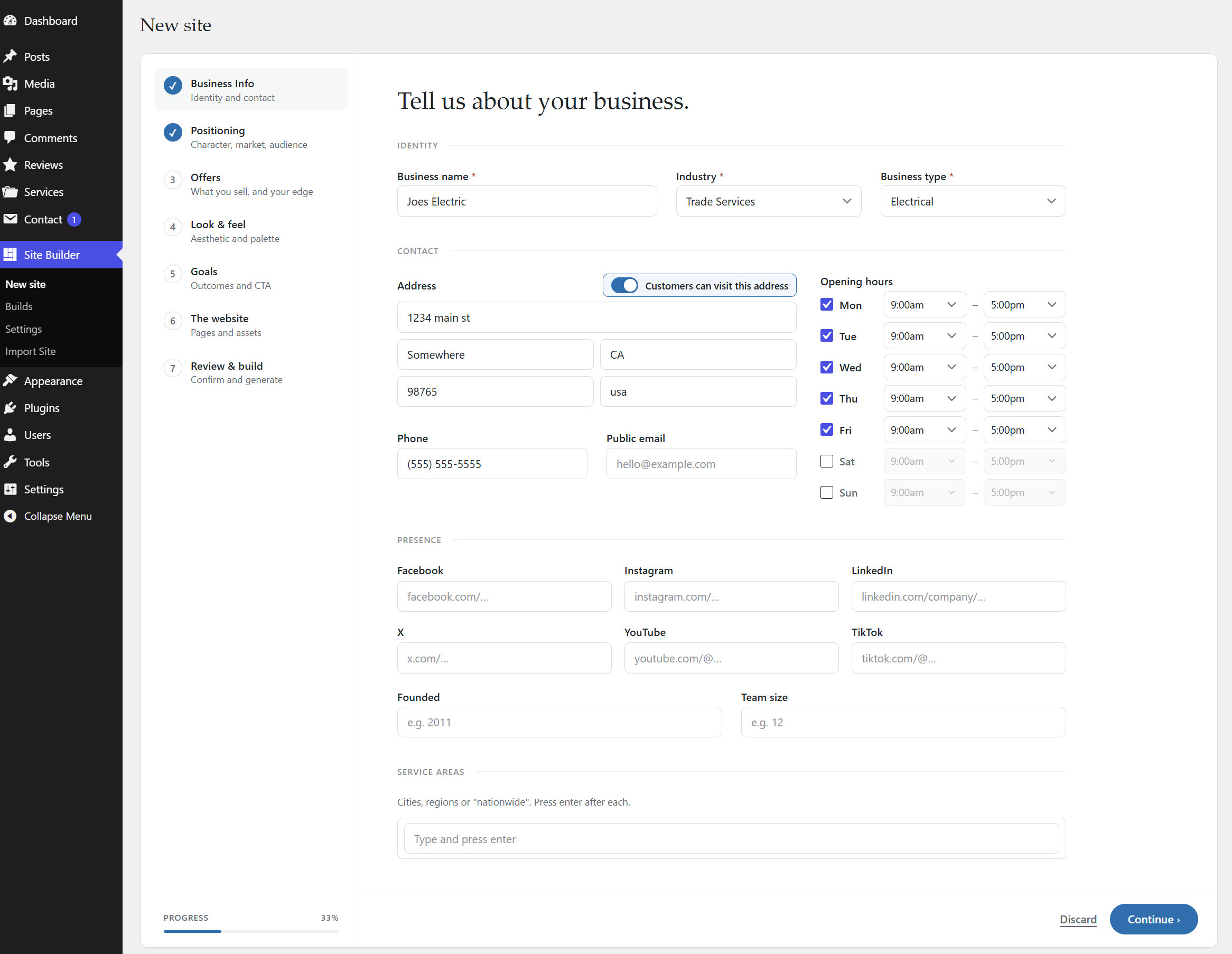
Task: Click the Tools wrench icon
Action: click(x=10, y=462)
